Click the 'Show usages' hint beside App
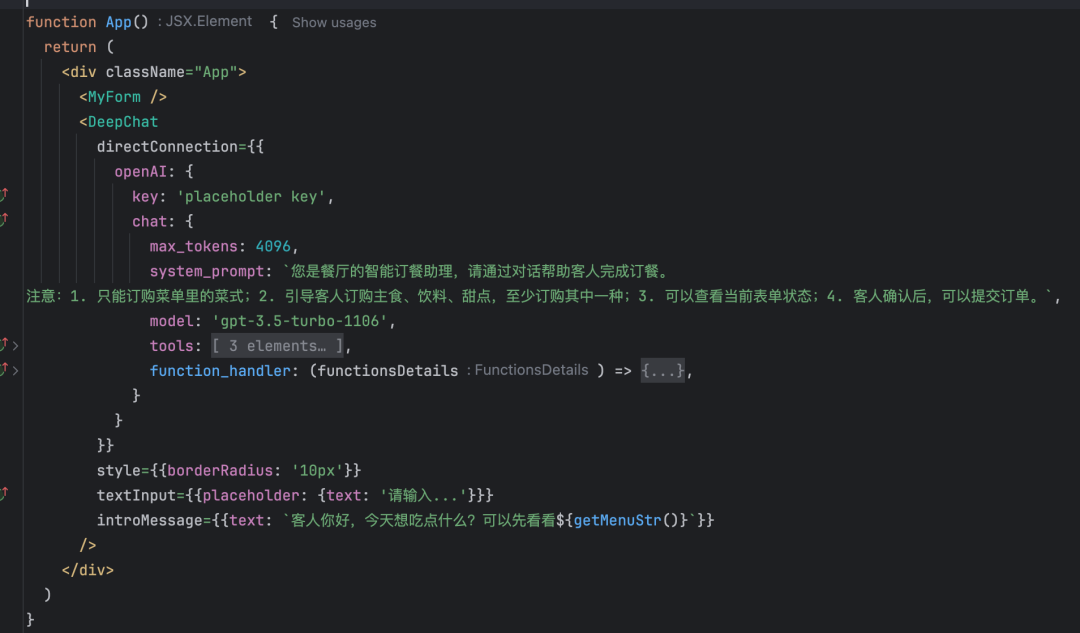Viewport: 1080px width, 633px height. point(333,22)
